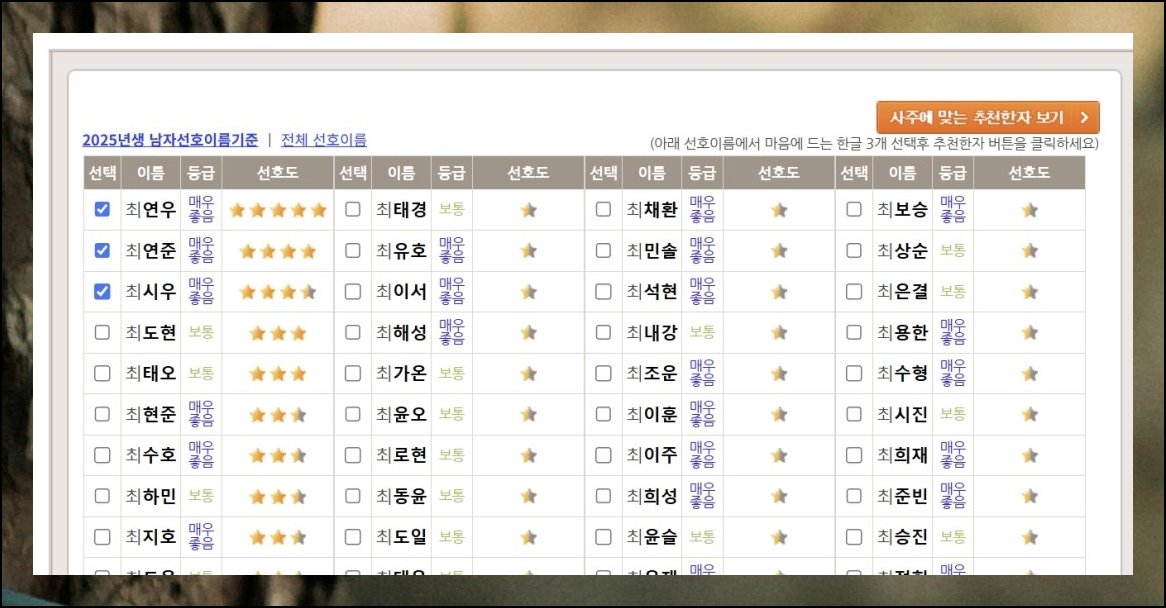Viewport: 1166px width, 608px height.
Task: Click the single star for 최승진
Action: 1030,537
